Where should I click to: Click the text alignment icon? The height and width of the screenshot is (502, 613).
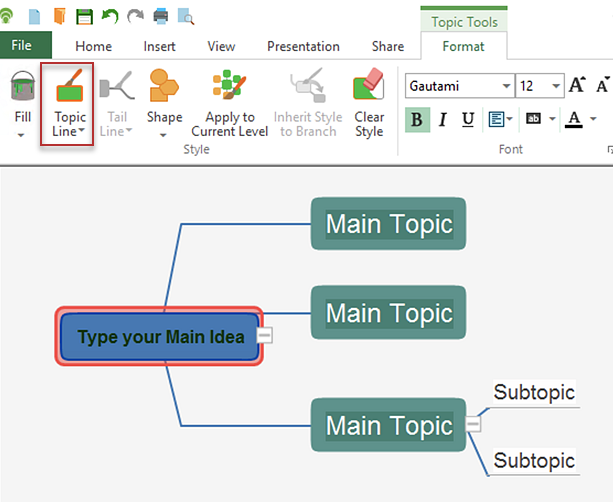tap(496, 119)
